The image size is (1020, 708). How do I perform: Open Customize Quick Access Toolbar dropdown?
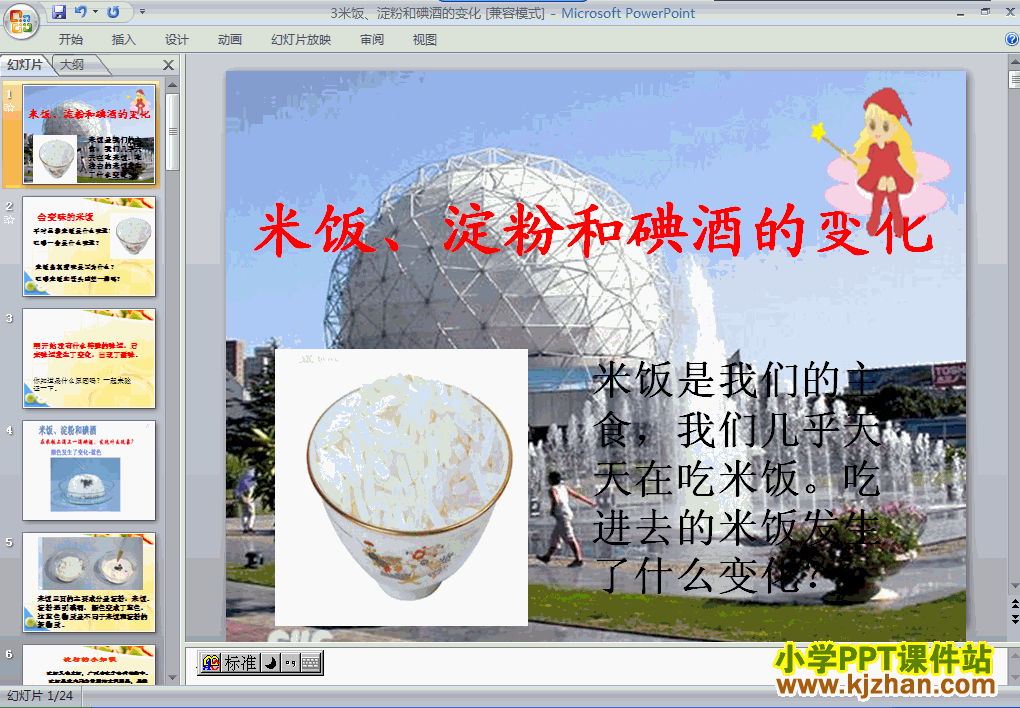coord(142,12)
